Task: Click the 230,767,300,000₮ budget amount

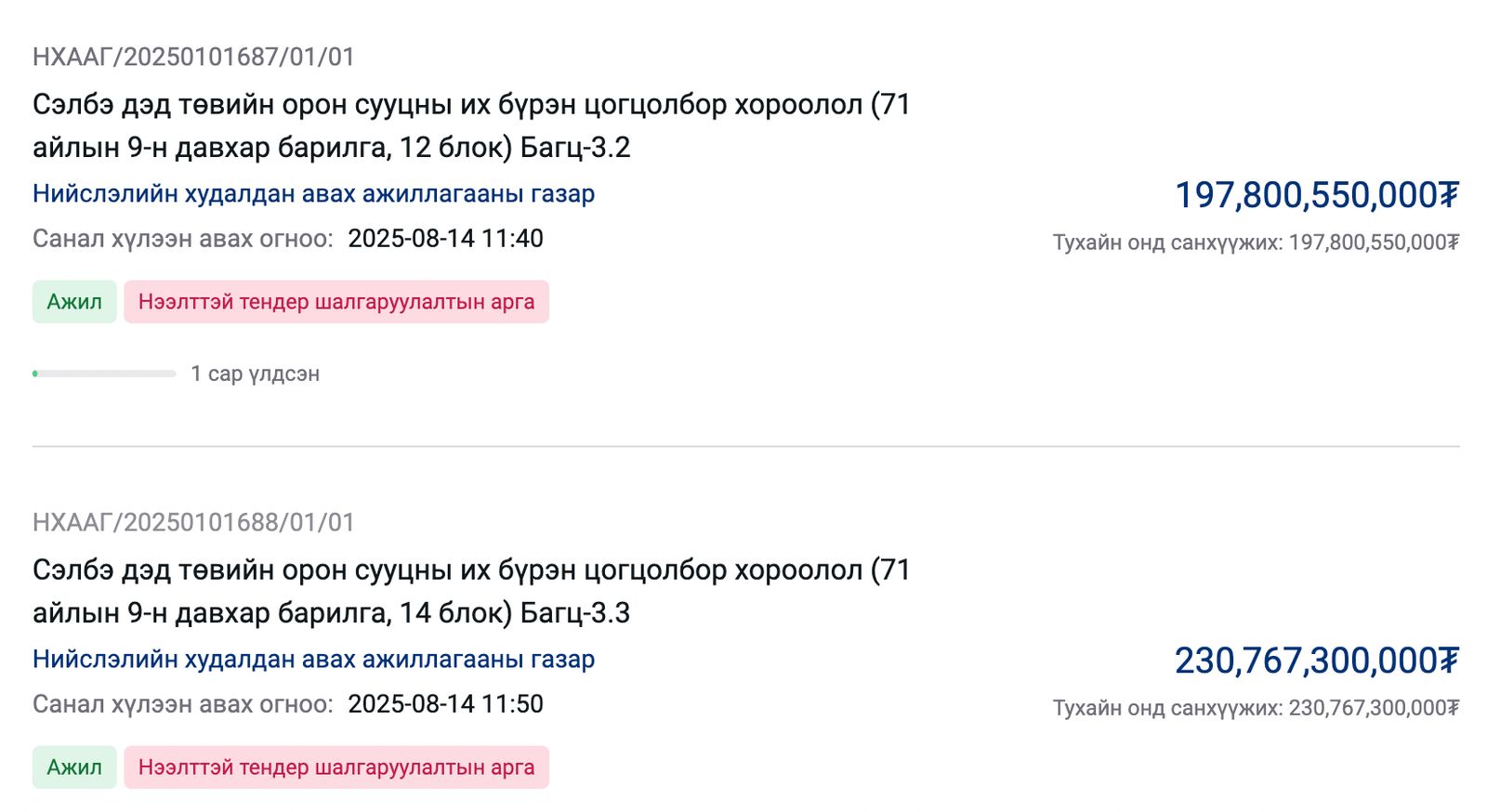Action: pyautogui.click(x=1317, y=661)
